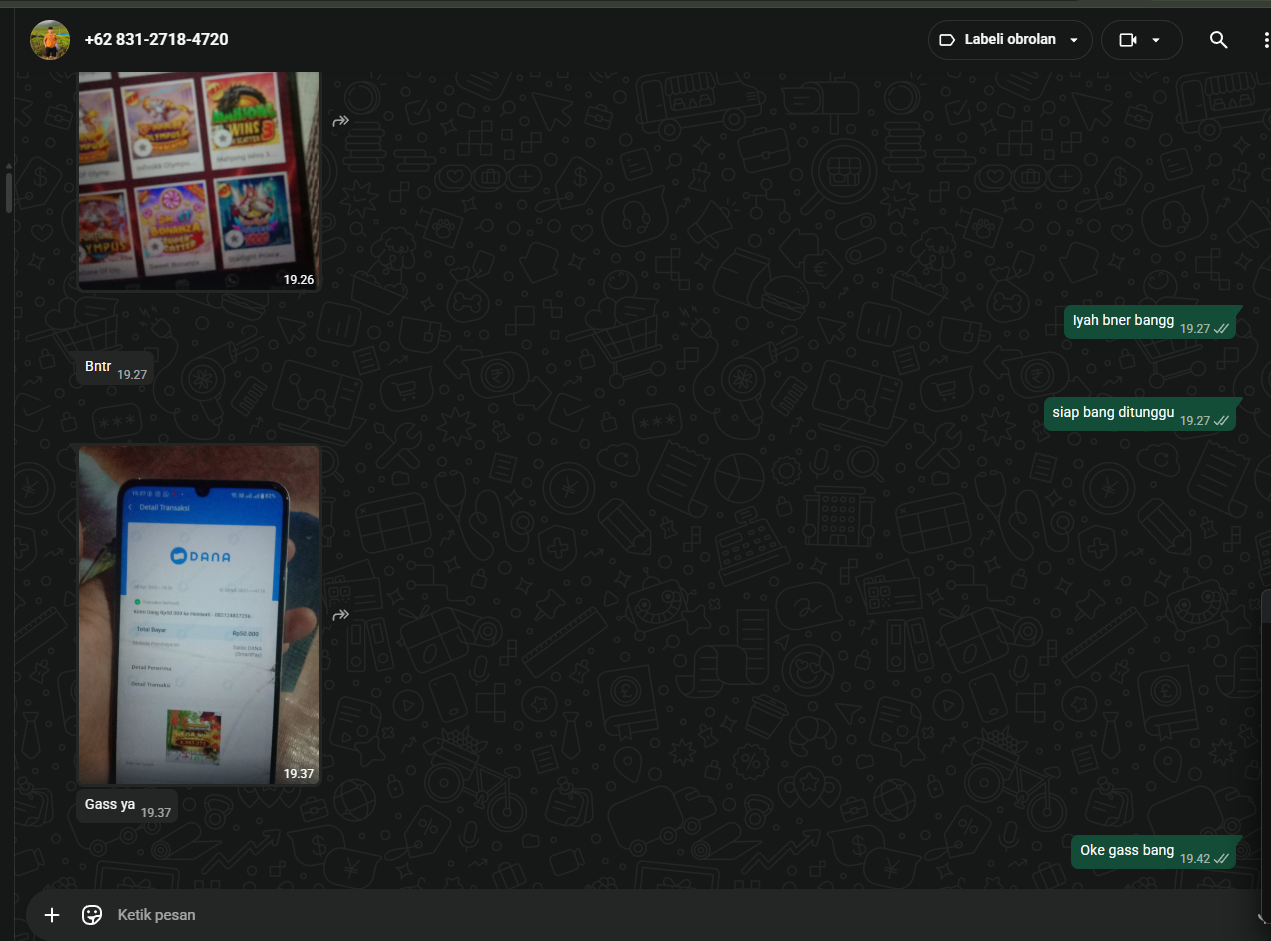Screen dimensions: 1271x941
Task: Expand the Labeli obrolan dropdown arrow
Action: 1074,41
